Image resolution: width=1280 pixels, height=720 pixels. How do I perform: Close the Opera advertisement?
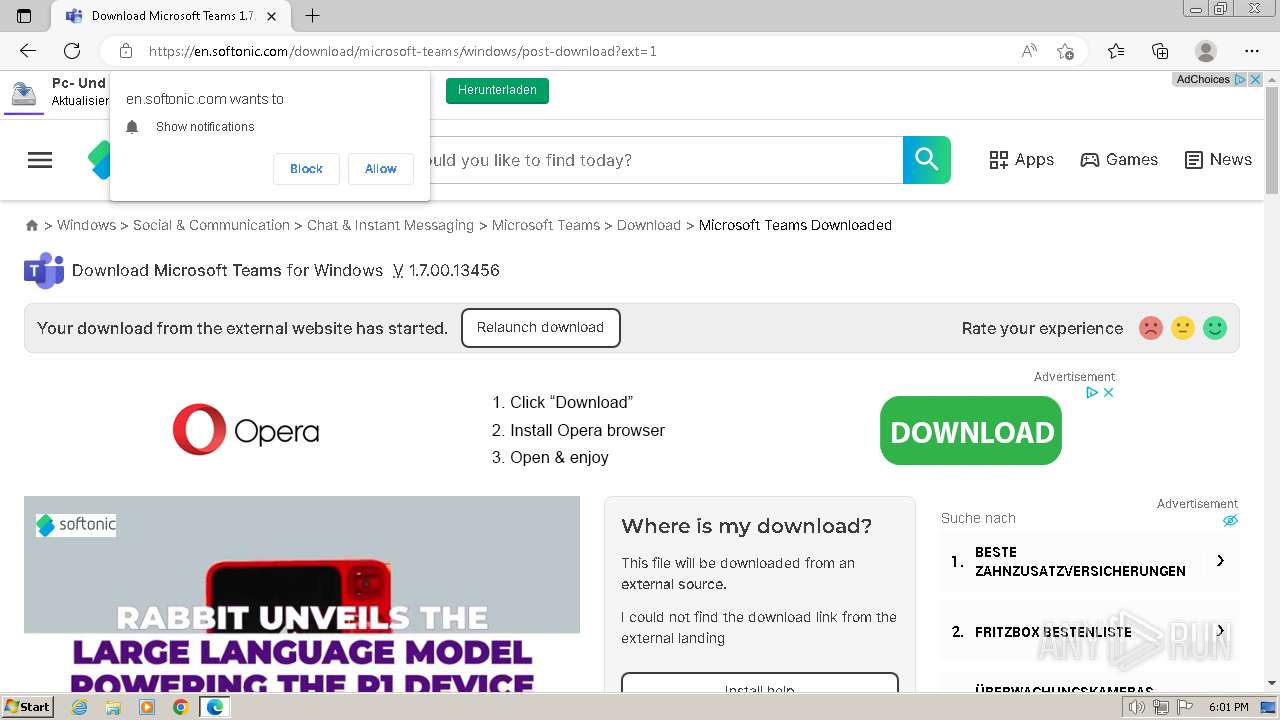pos(1108,393)
